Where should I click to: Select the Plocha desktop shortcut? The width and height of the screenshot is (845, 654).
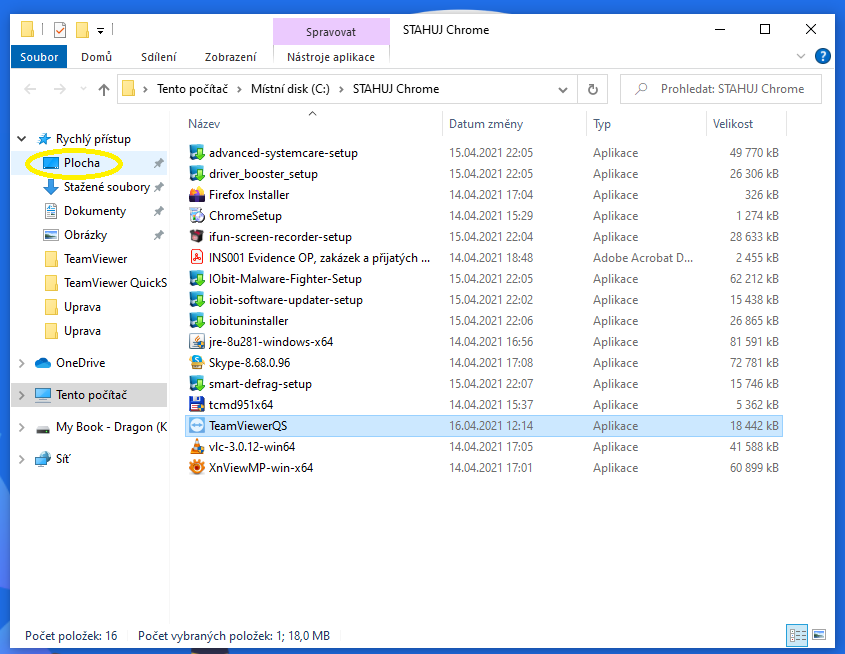coord(81,163)
